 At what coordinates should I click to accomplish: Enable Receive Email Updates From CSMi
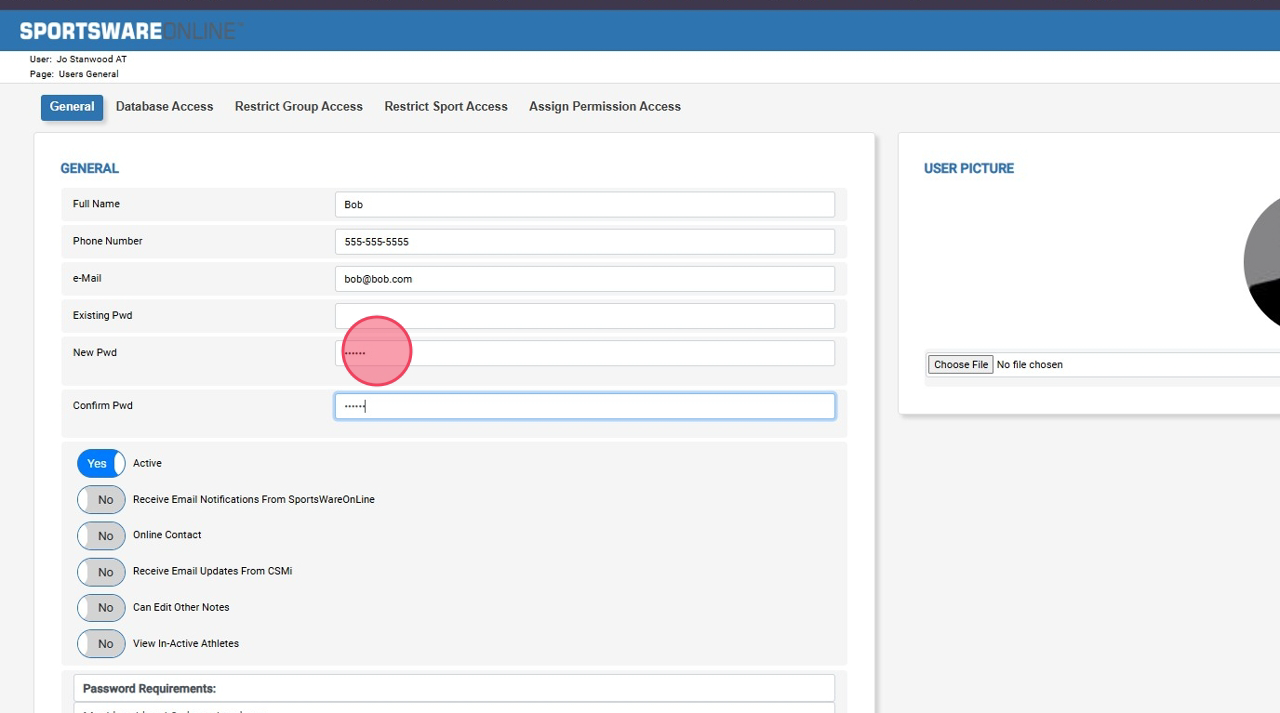click(x=101, y=572)
